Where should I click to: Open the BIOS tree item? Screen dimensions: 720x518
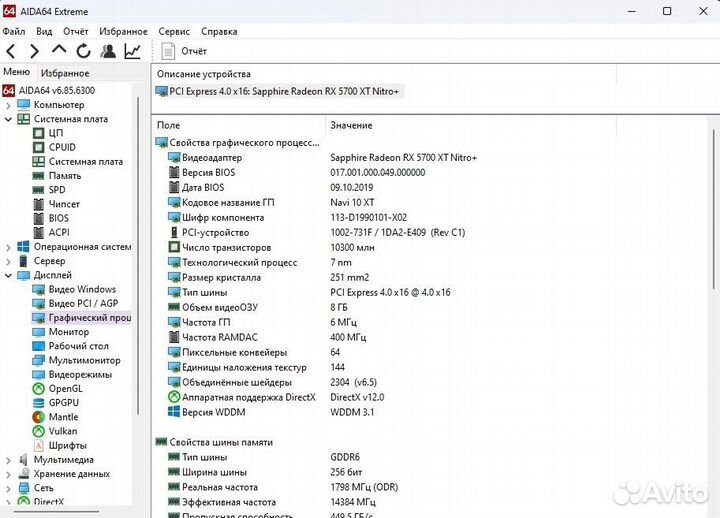pos(51,218)
